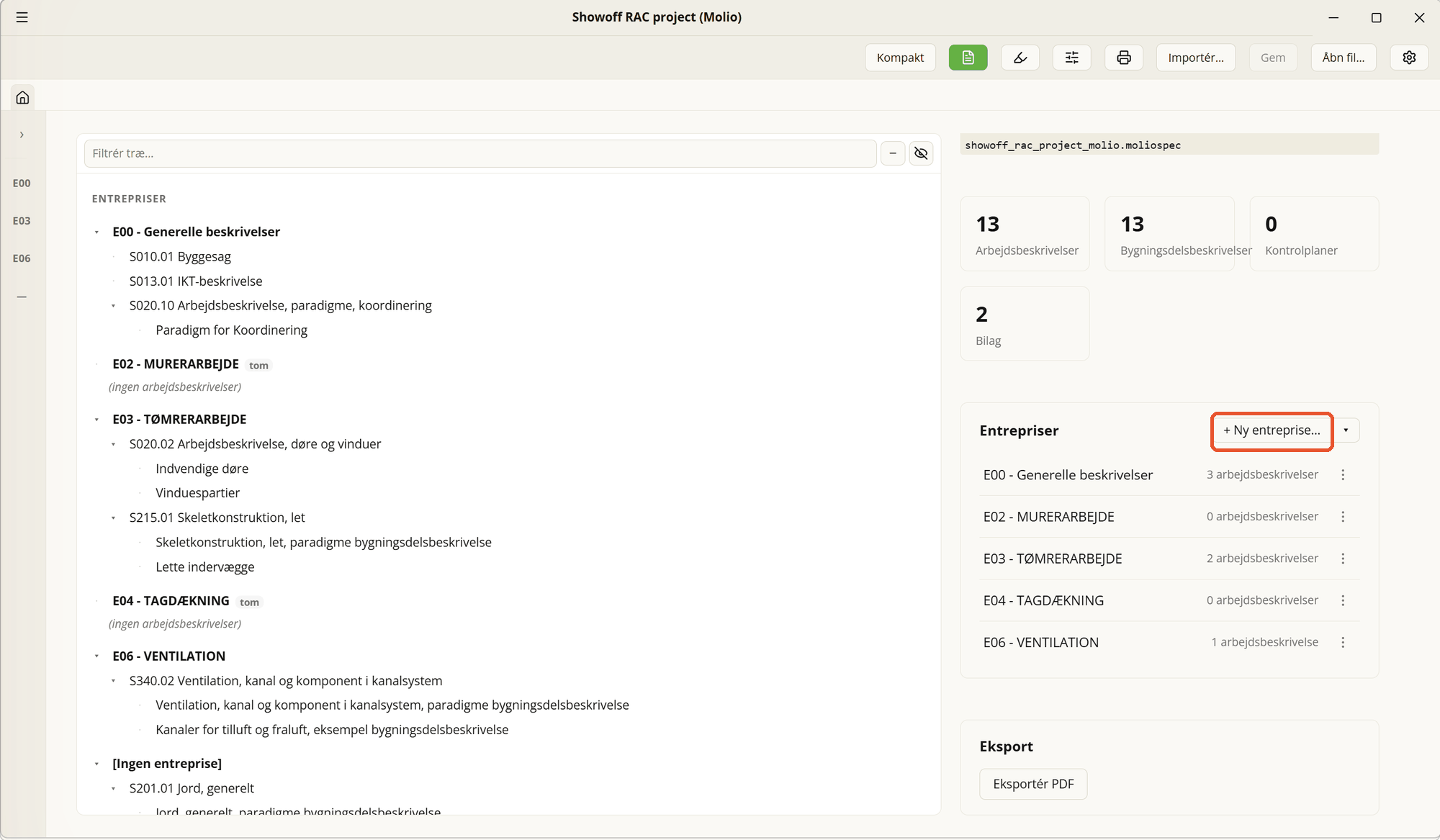Viewport: 1440px width, 840px height.
Task: Collapse the E06 - VENTILATION tree node
Action: point(96,656)
